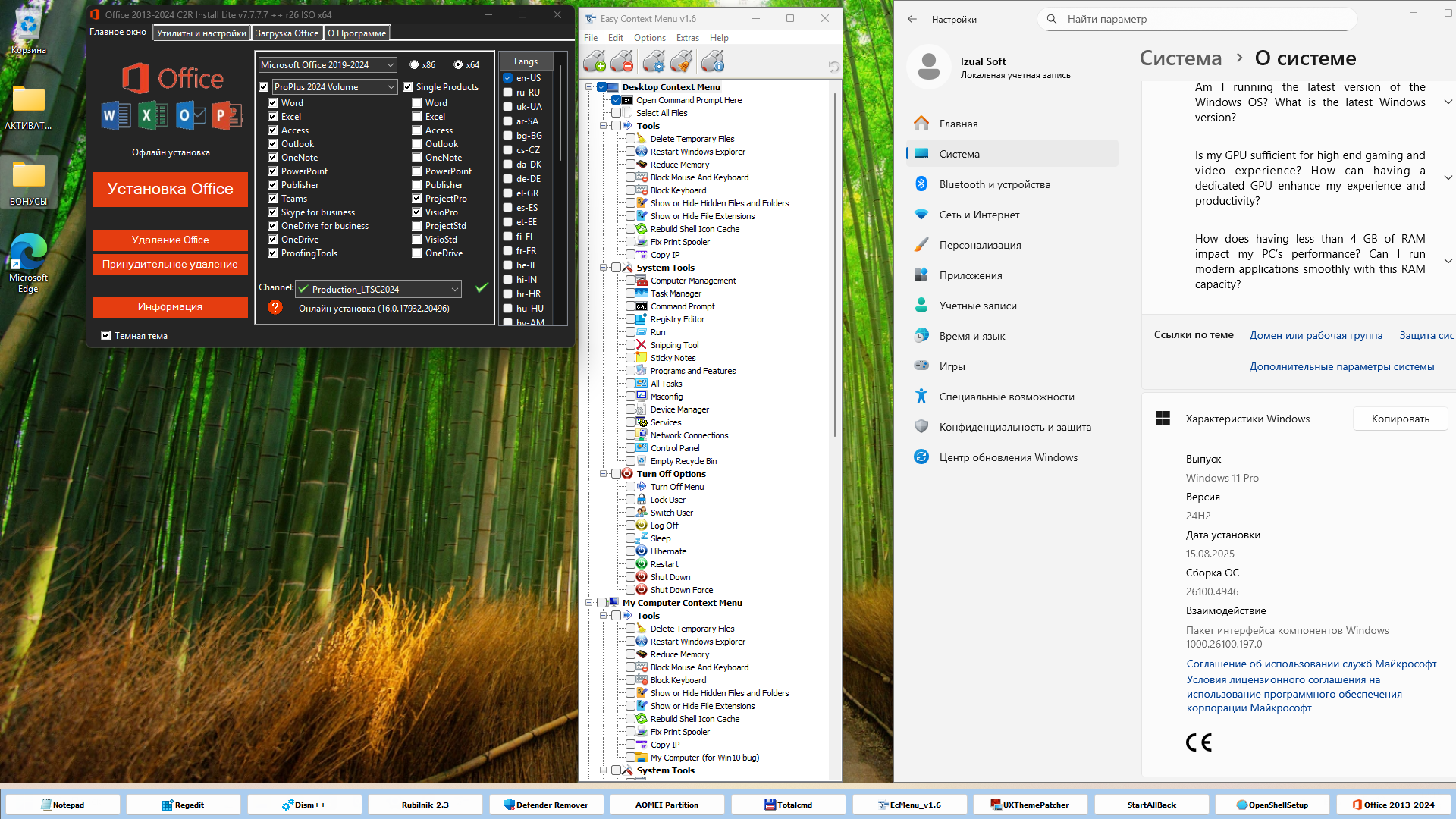Open Extras menu in Easy Context Menu
This screenshot has width=1456, height=819.
coord(688,38)
